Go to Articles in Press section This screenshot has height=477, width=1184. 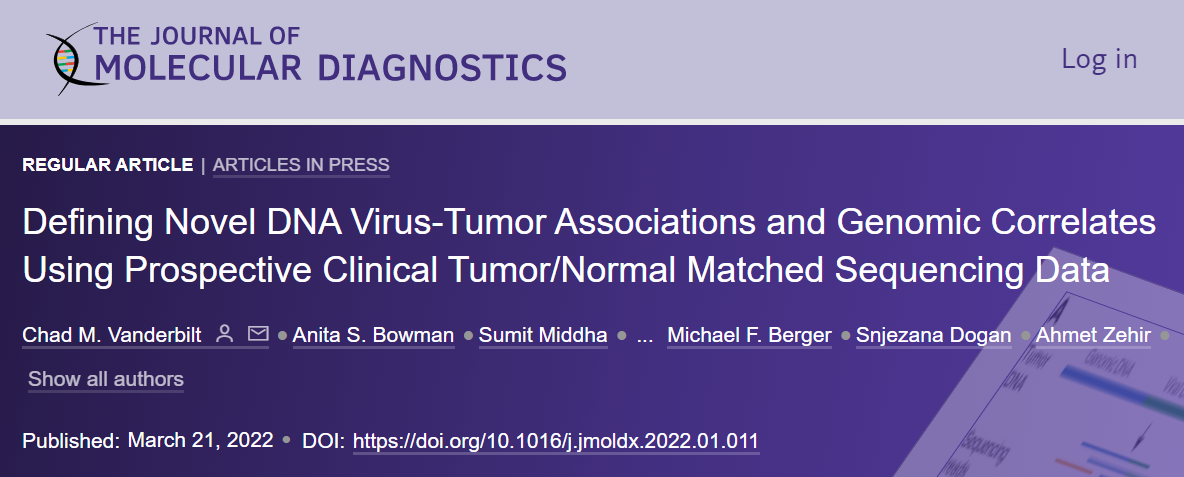click(301, 165)
